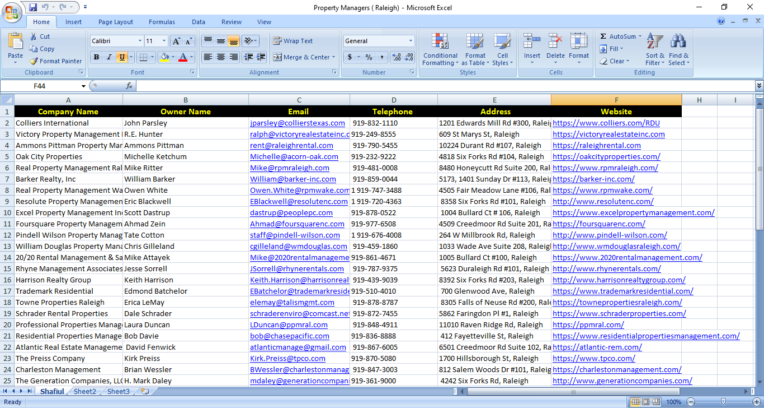Center the cell text horizontally

221,57
